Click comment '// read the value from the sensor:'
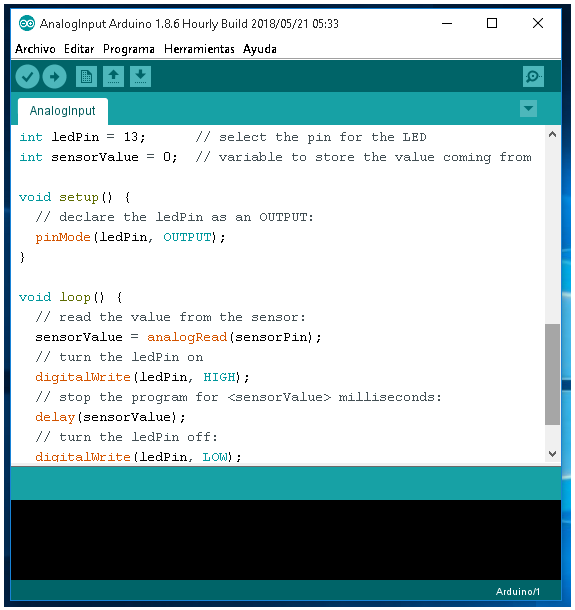575x610 pixels. (171, 317)
